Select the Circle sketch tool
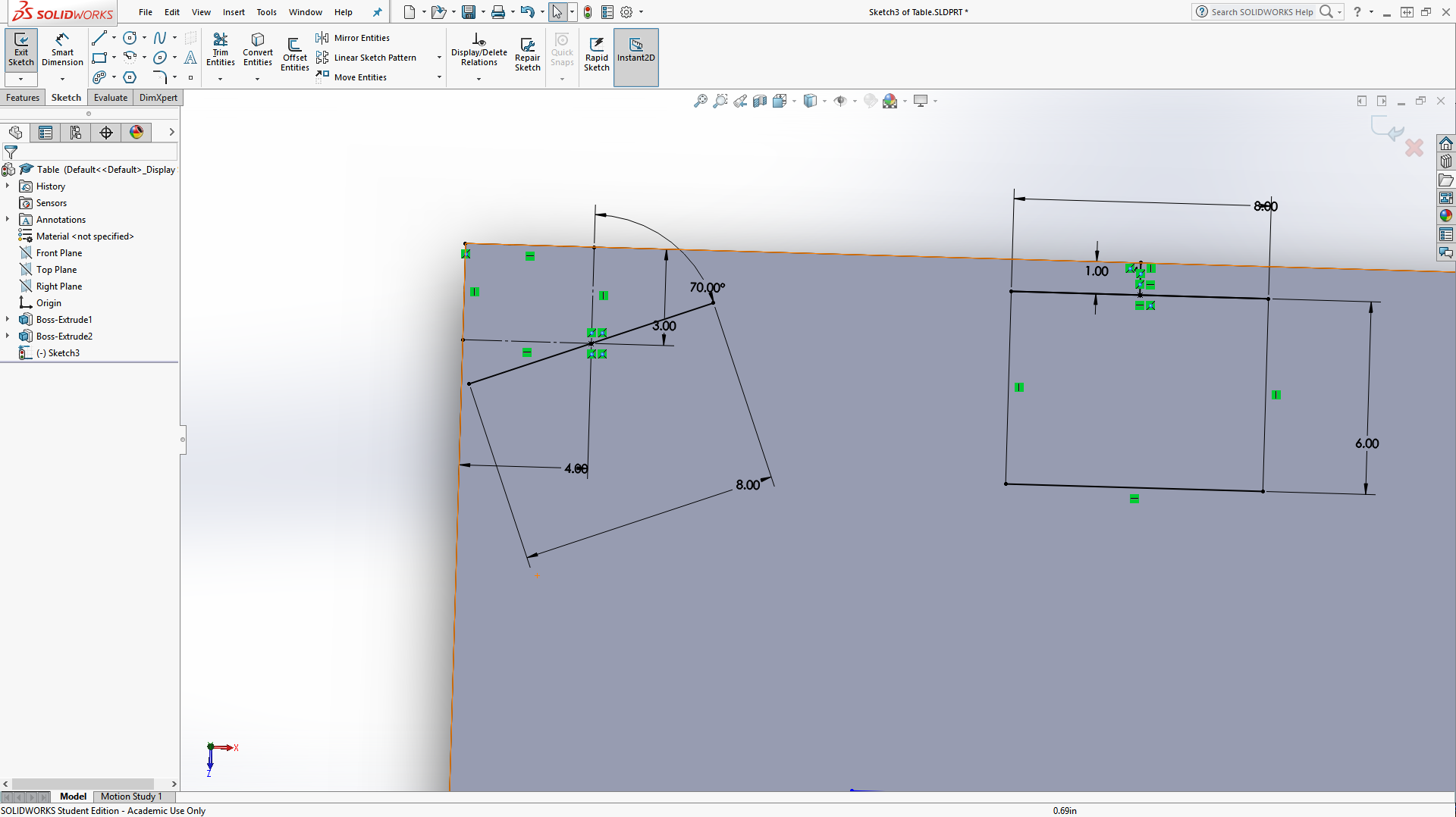This screenshot has width=1456, height=817. (130, 38)
